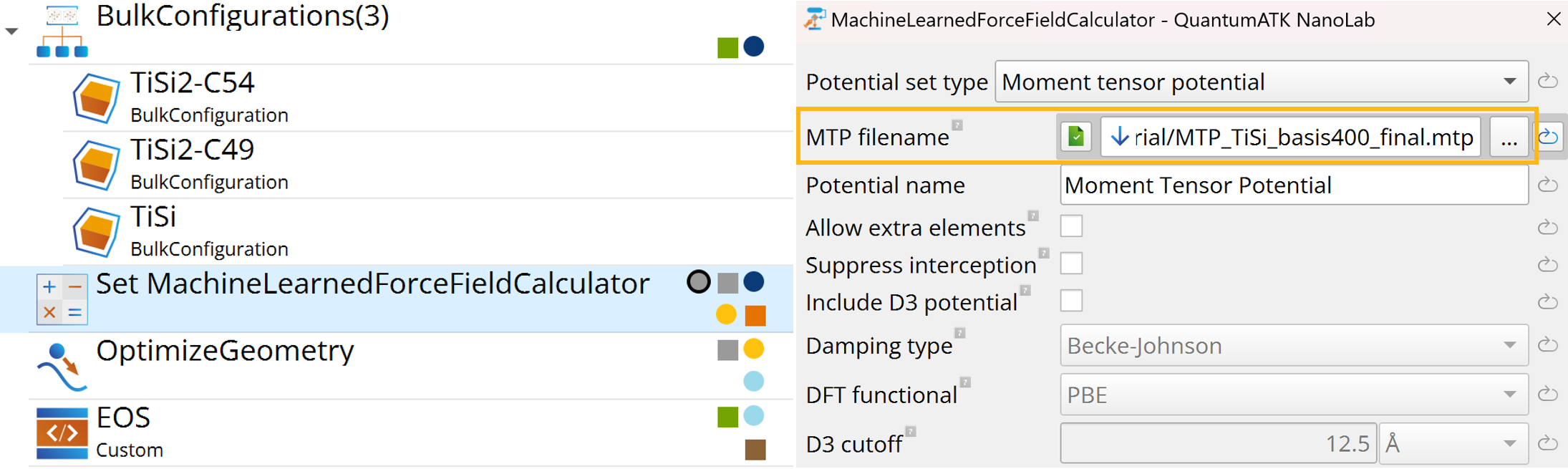Reset Potential name using its arrow button
Image resolution: width=1568 pixels, height=469 pixels.
[x=1548, y=185]
